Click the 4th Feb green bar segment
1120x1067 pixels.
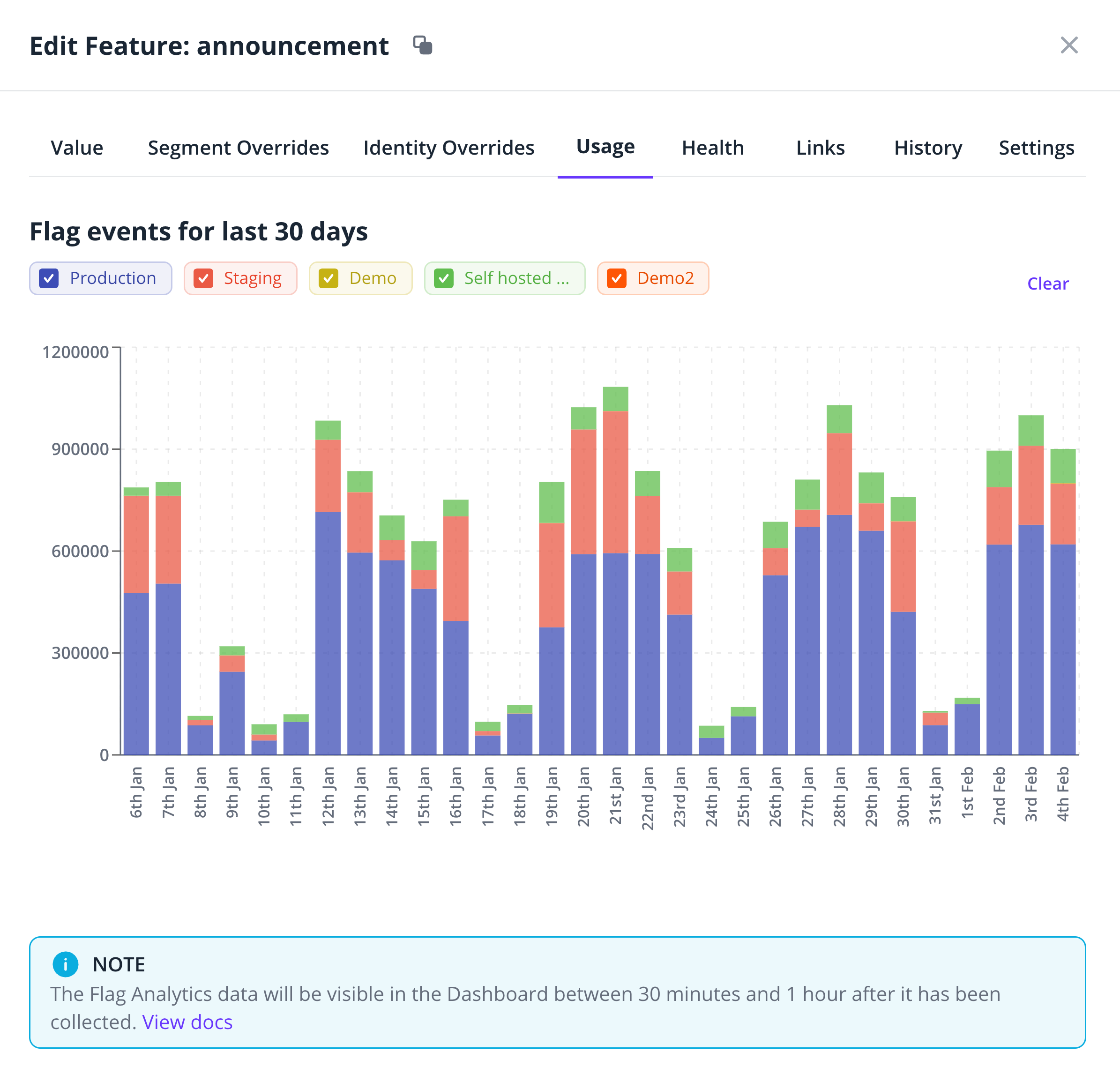[x=1062, y=466]
